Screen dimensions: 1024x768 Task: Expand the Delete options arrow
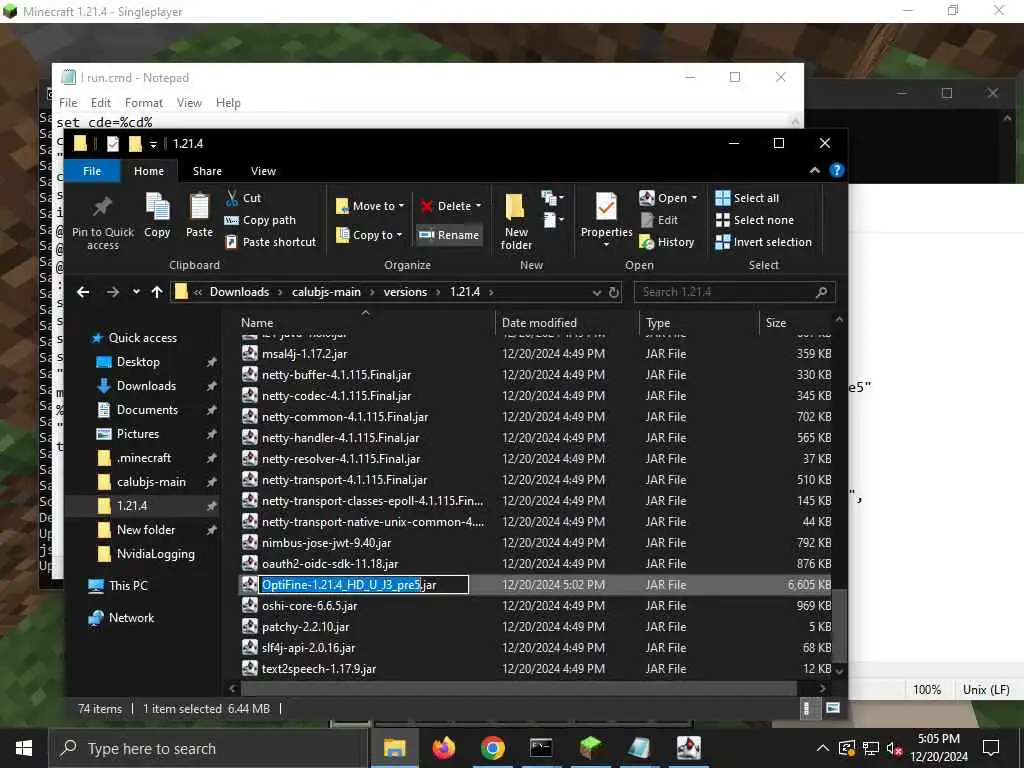[479, 206]
